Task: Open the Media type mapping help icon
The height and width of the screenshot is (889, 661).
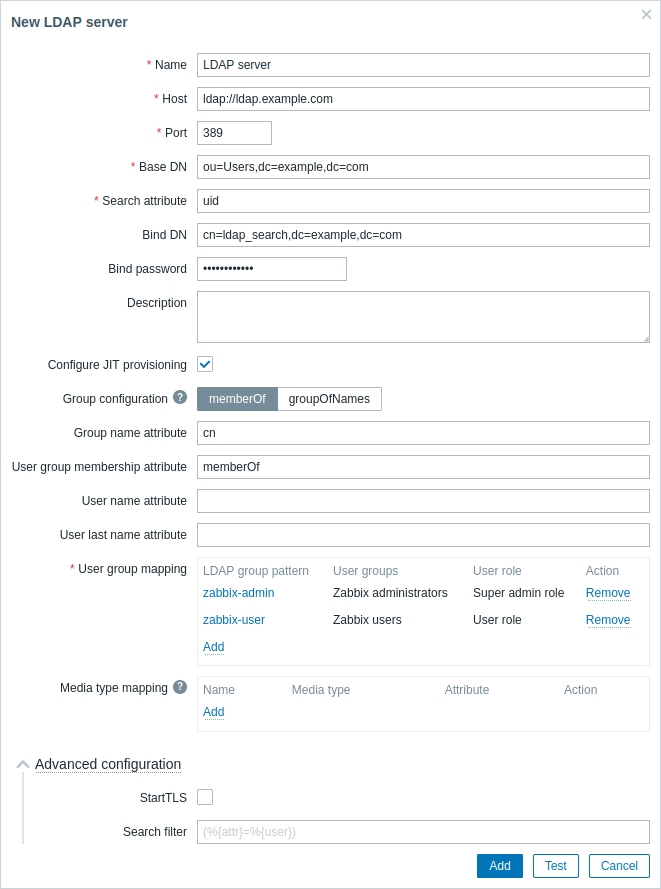Action: tap(180, 687)
